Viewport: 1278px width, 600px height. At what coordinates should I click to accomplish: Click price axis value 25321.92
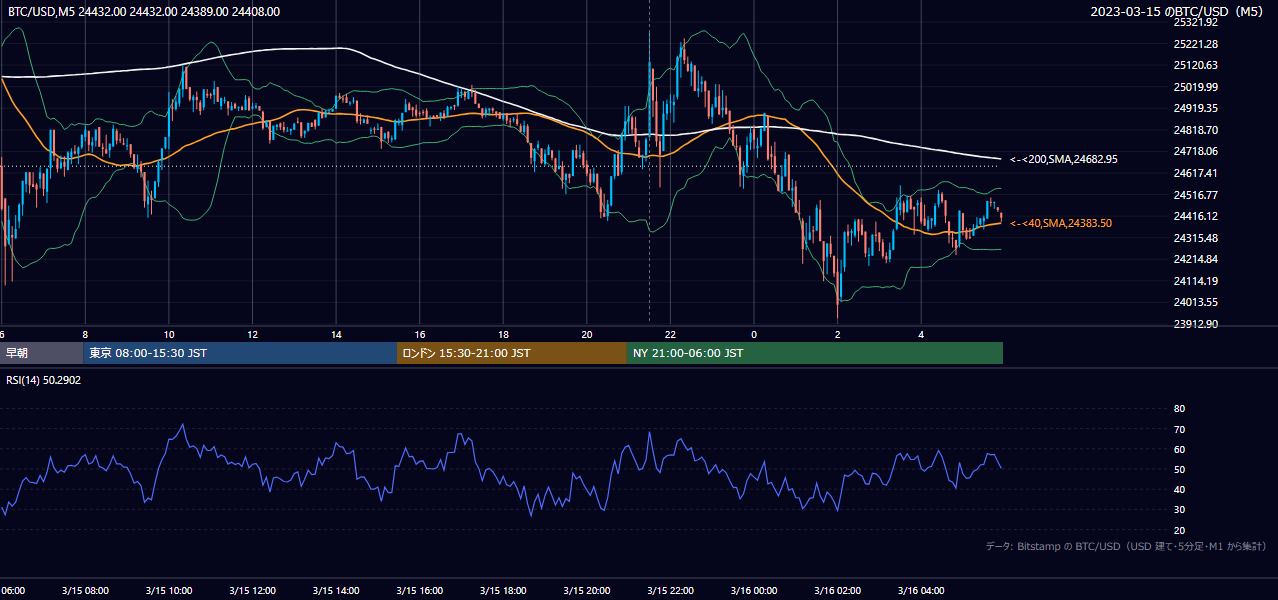point(1195,22)
